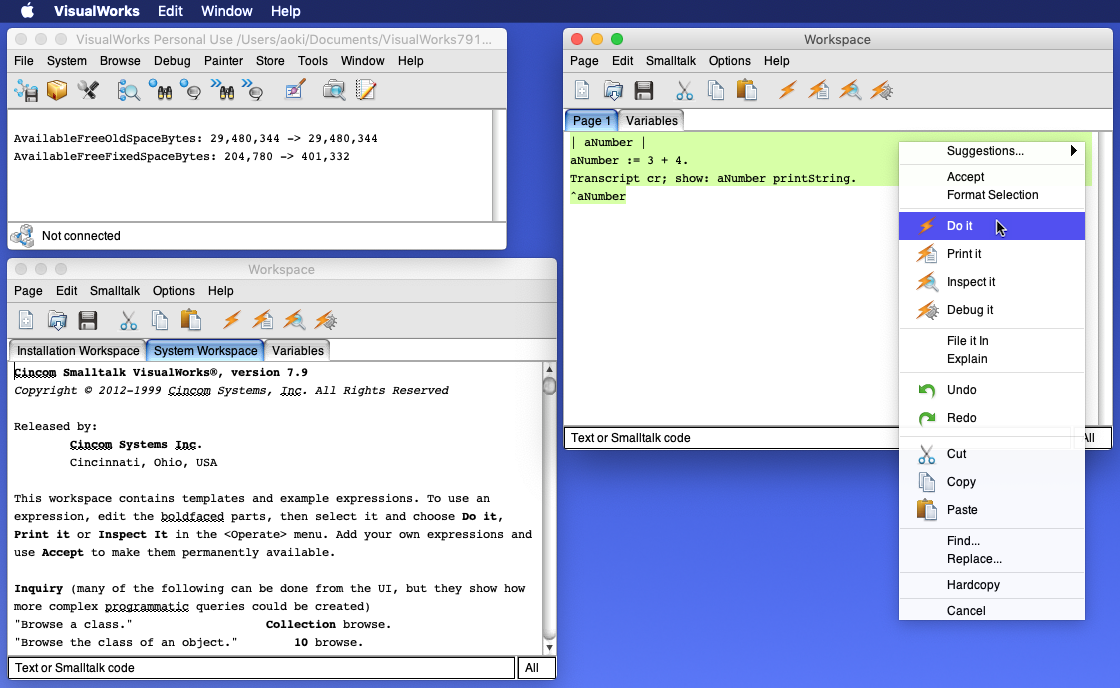The height and width of the screenshot is (688, 1120).
Task: Open the Store menu in the launcher window
Action: pos(270,61)
